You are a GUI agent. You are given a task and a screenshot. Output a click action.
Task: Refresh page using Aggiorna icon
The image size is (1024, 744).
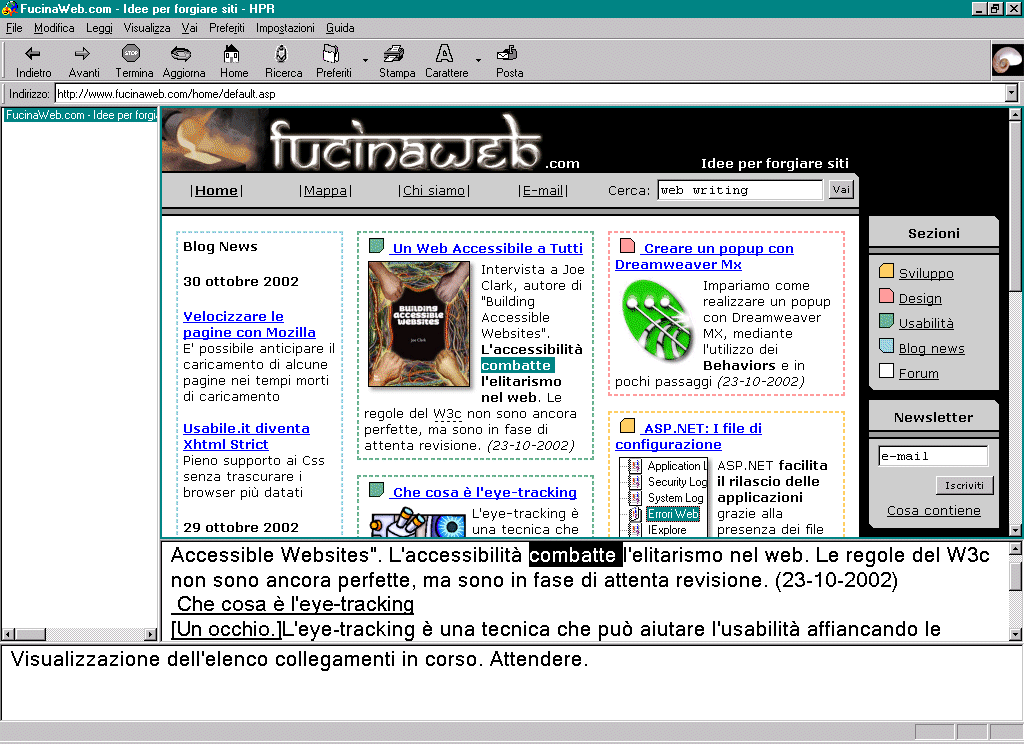182,54
